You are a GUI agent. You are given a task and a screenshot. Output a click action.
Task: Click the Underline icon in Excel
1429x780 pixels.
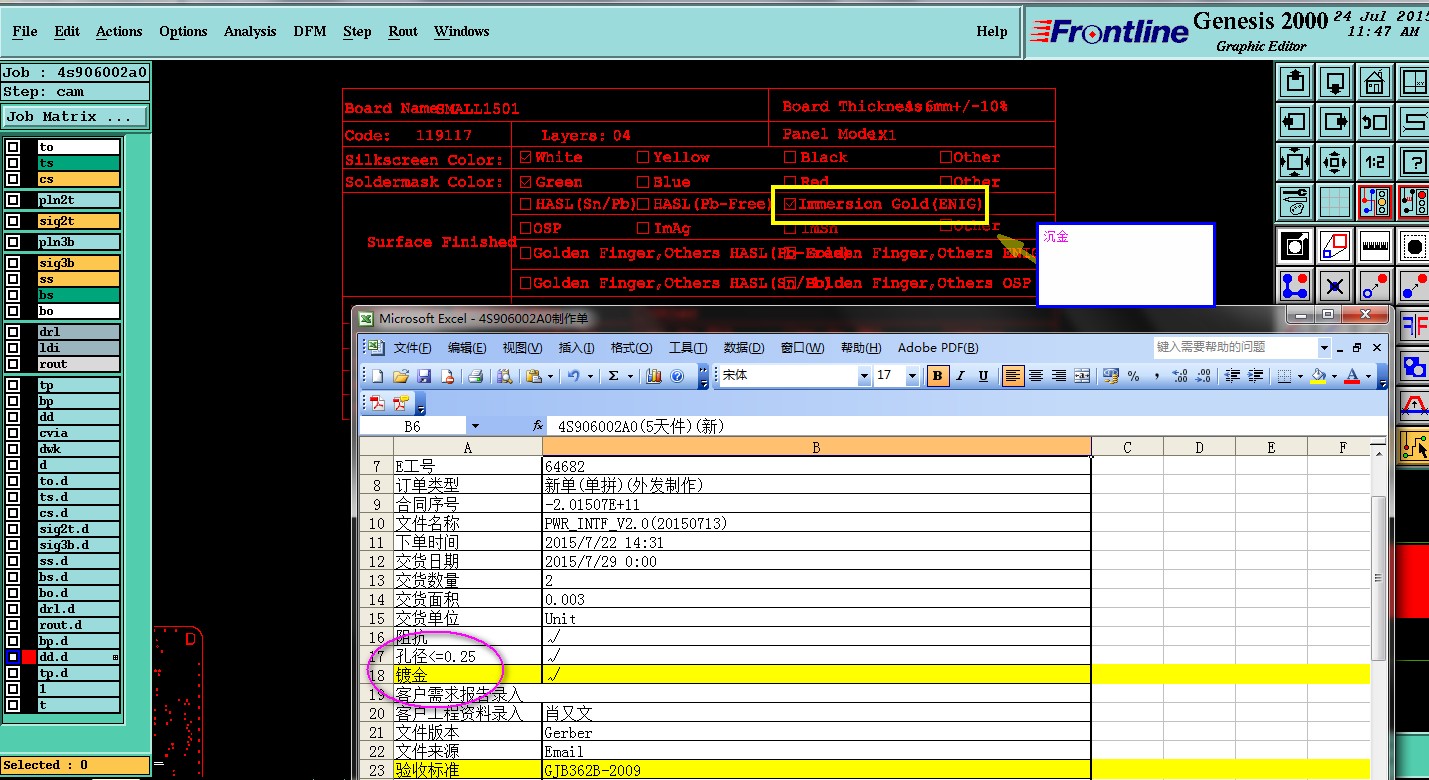coord(984,376)
